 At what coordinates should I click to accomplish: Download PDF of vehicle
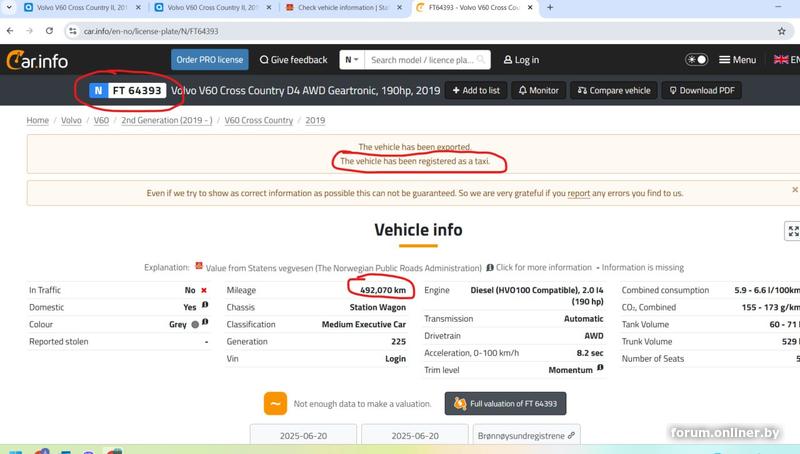[x=702, y=90]
